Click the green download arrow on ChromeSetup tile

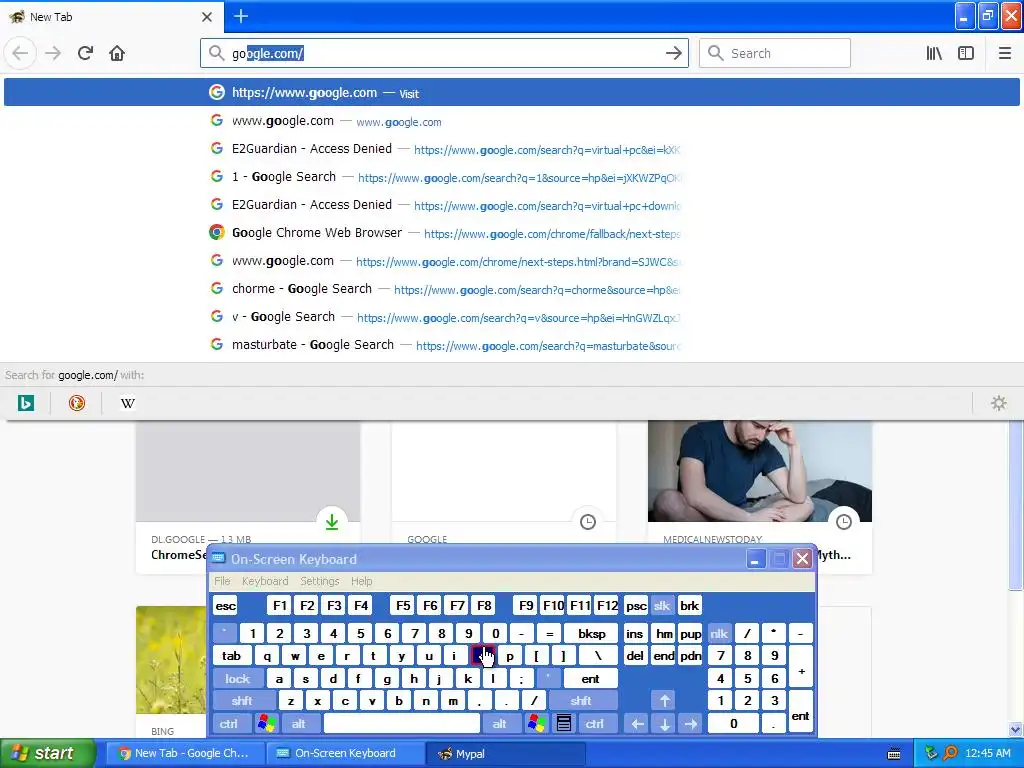click(x=332, y=522)
